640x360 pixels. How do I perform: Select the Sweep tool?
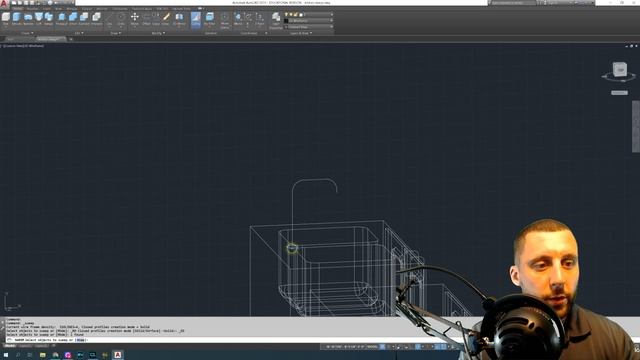(x=49, y=18)
